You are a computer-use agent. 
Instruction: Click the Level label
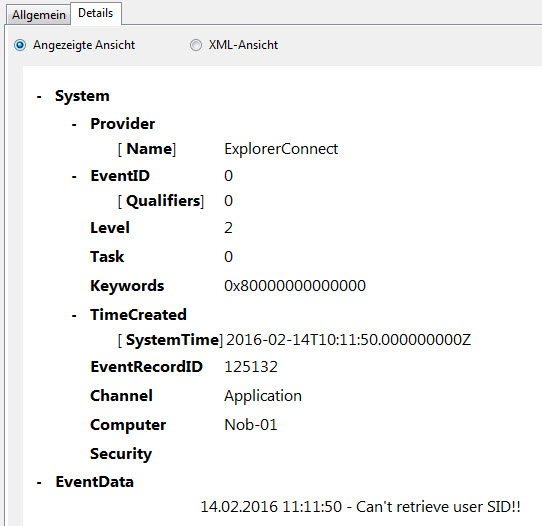pos(110,228)
